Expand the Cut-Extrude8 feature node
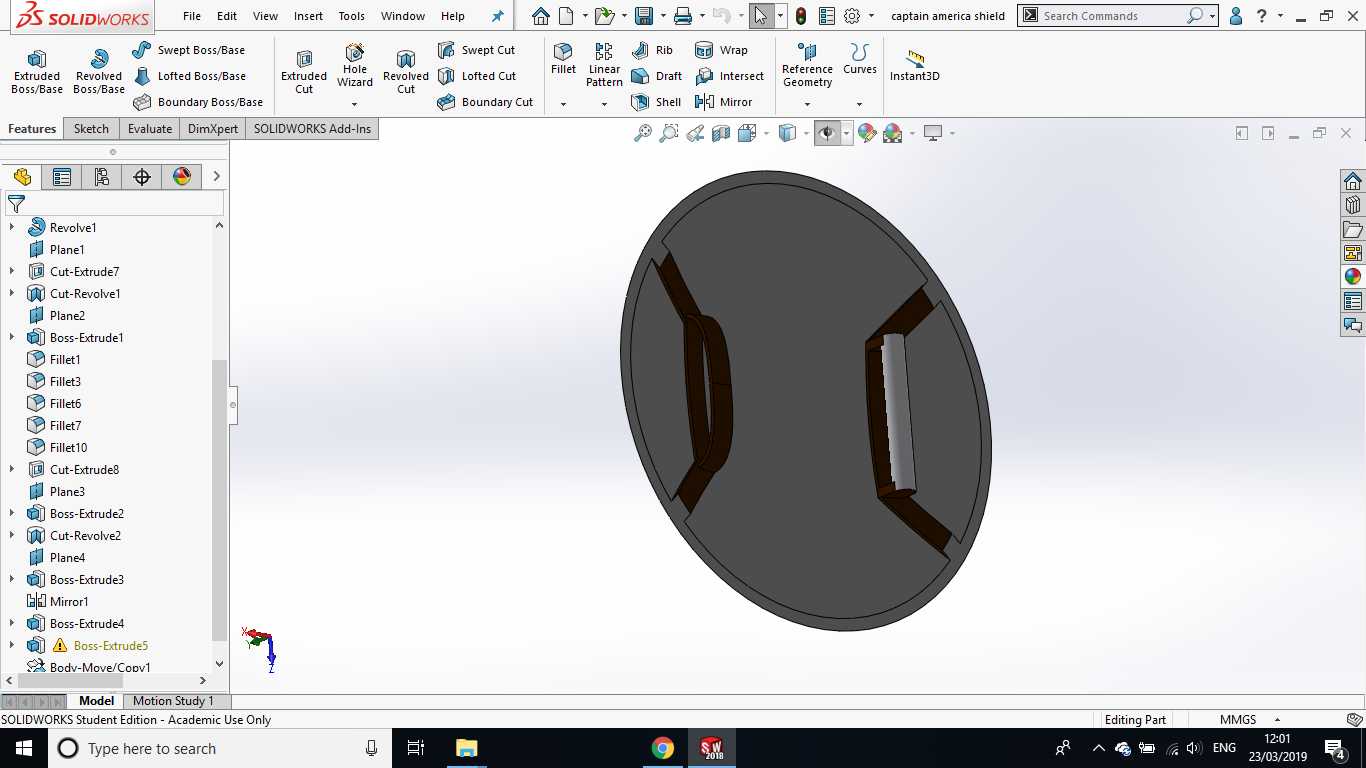 tap(12, 470)
